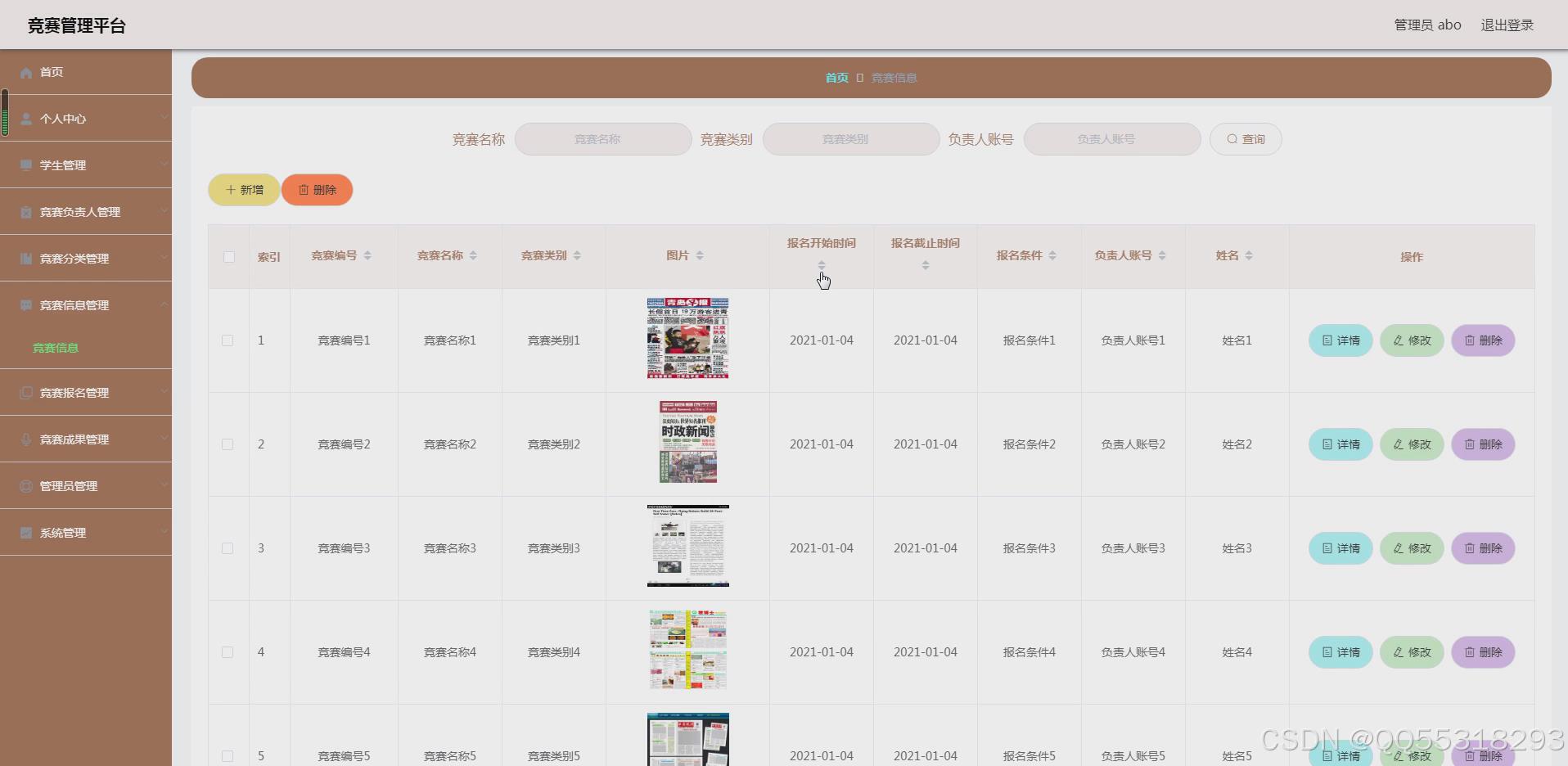Image resolution: width=1568 pixels, height=766 pixels.
Task: Focus the 竞赛类别 search field
Action: pyautogui.click(x=851, y=139)
